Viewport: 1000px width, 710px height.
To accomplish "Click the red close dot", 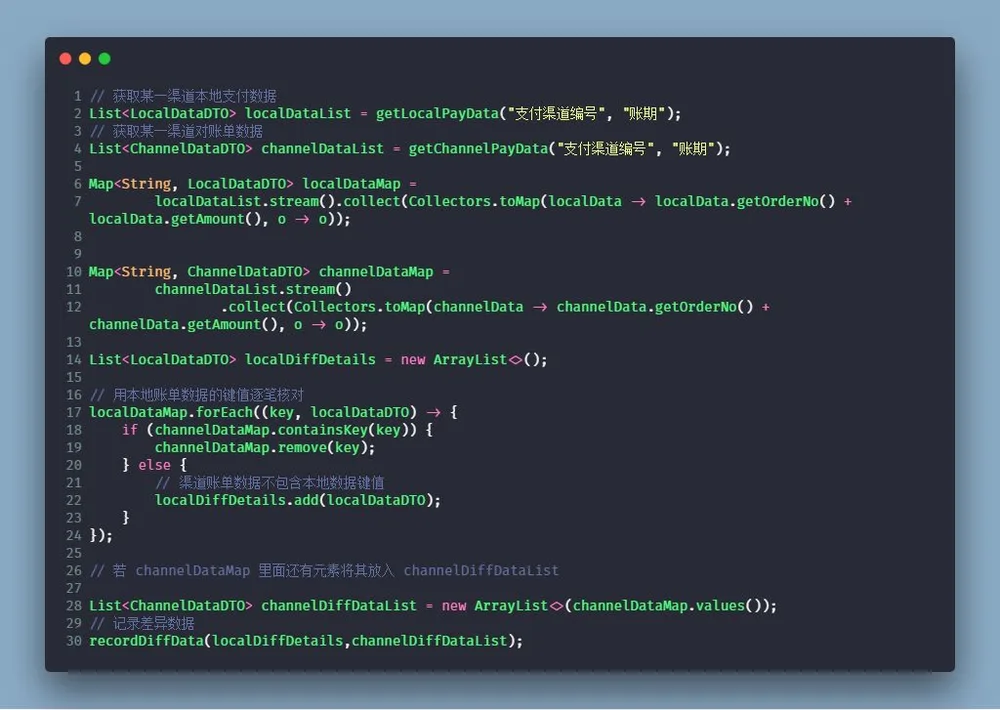I will pyautogui.click(x=65, y=59).
